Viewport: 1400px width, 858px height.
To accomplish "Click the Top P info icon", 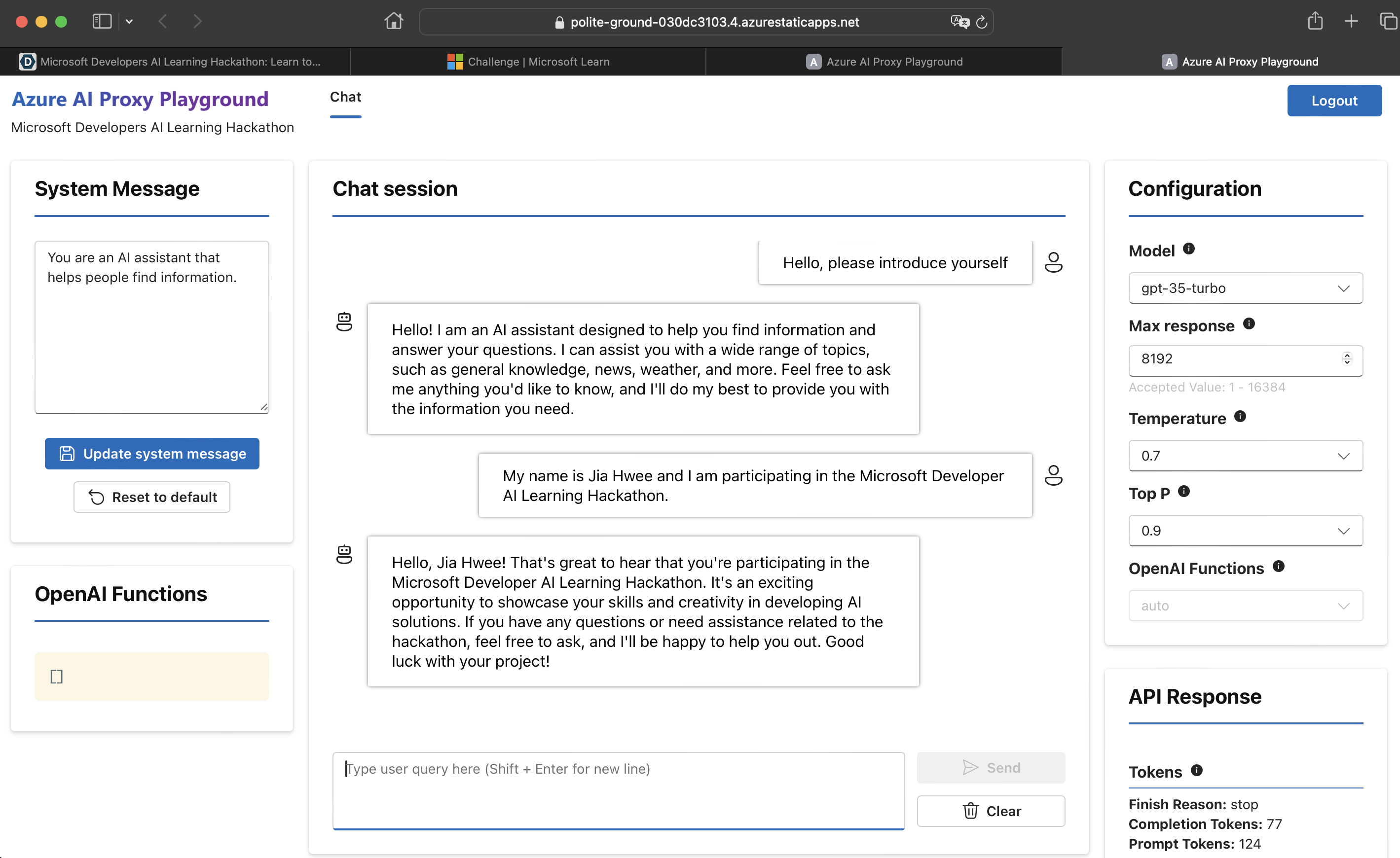I will 1183,491.
